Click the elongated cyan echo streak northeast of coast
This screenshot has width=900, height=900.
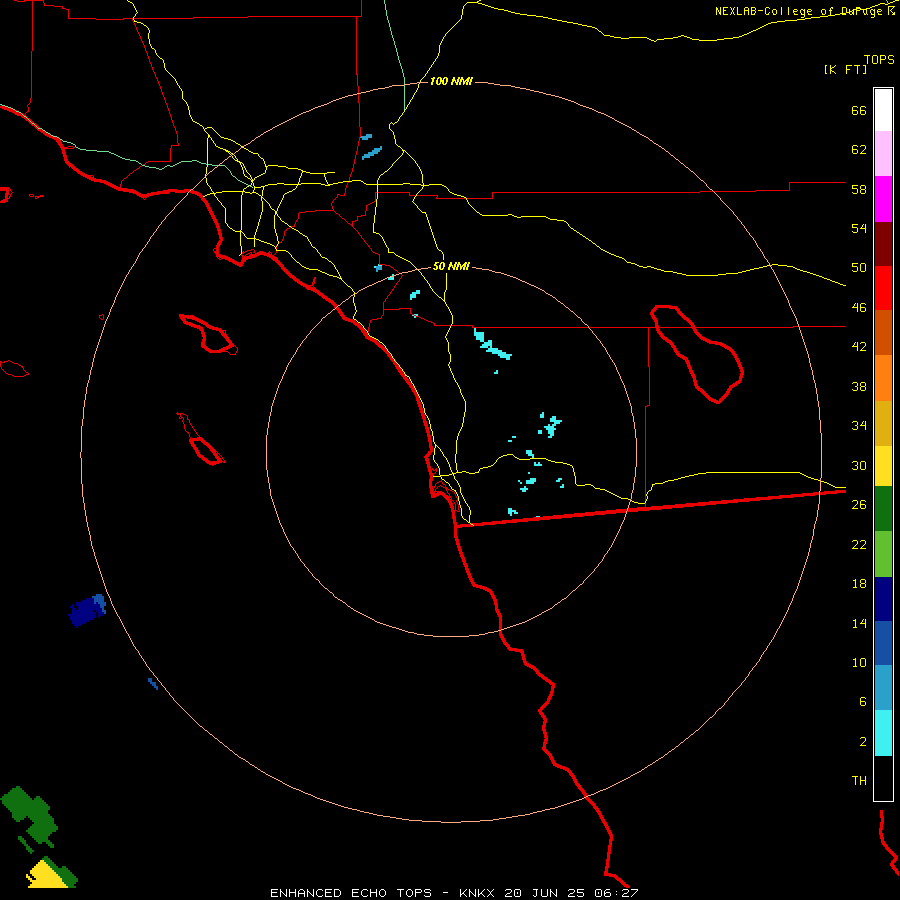pyautogui.click(x=492, y=344)
